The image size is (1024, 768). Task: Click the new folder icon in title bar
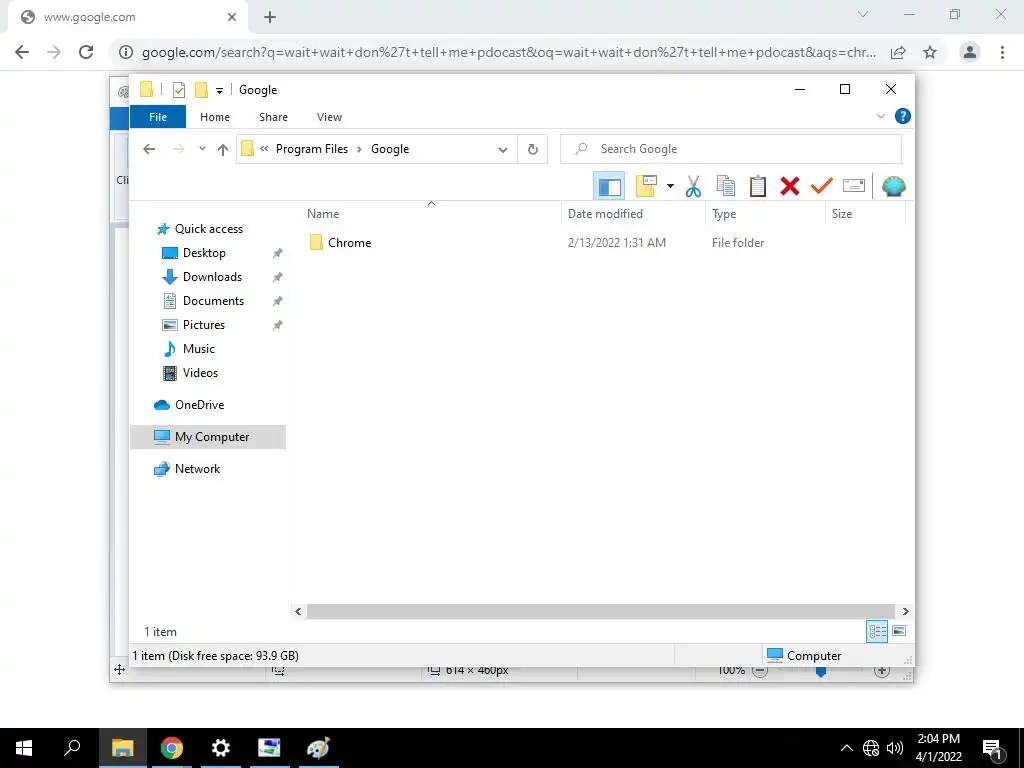pyautogui.click(x=201, y=89)
